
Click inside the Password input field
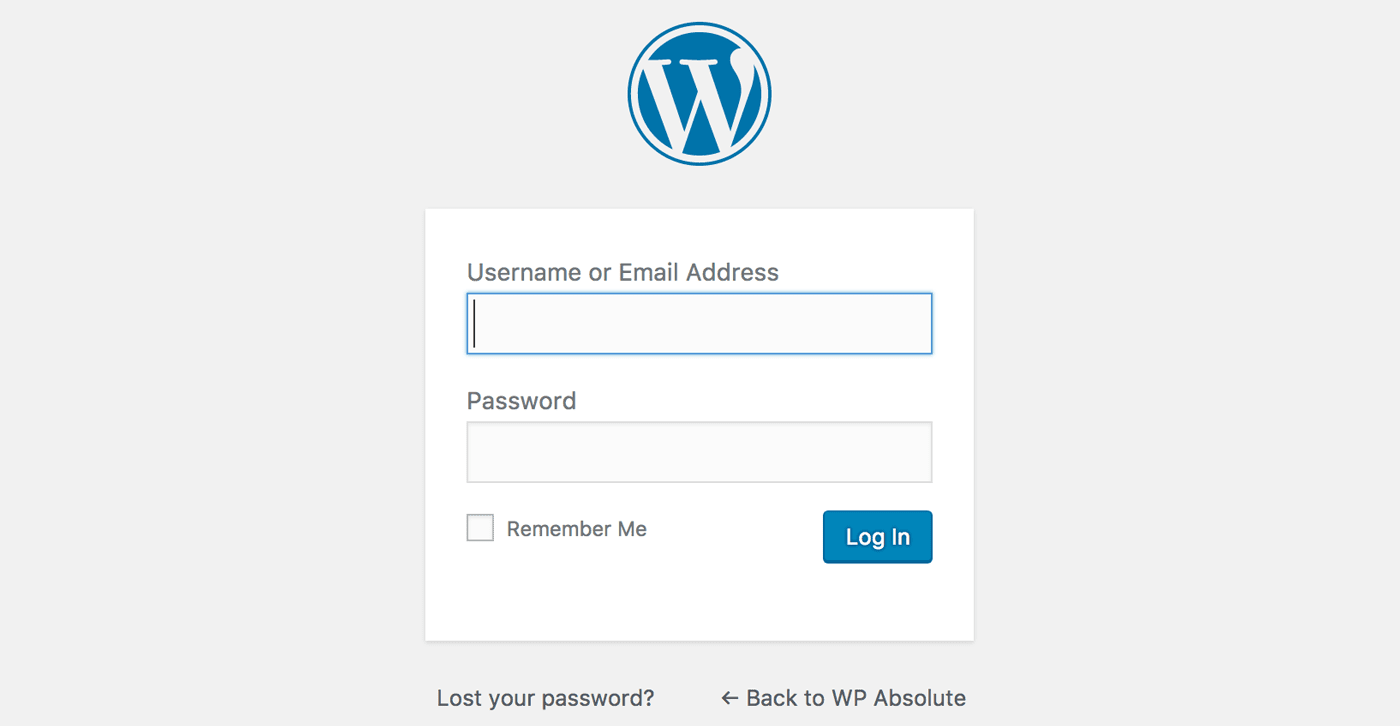point(699,452)
